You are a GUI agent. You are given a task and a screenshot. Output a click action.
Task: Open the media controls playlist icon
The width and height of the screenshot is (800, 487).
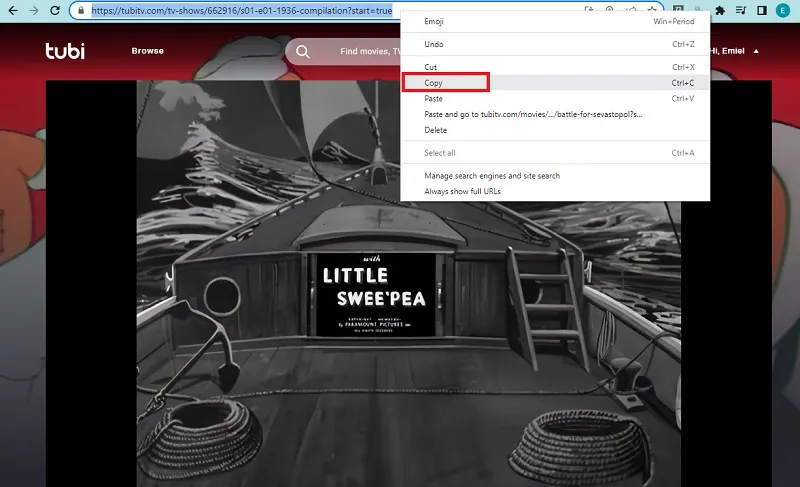741,10
